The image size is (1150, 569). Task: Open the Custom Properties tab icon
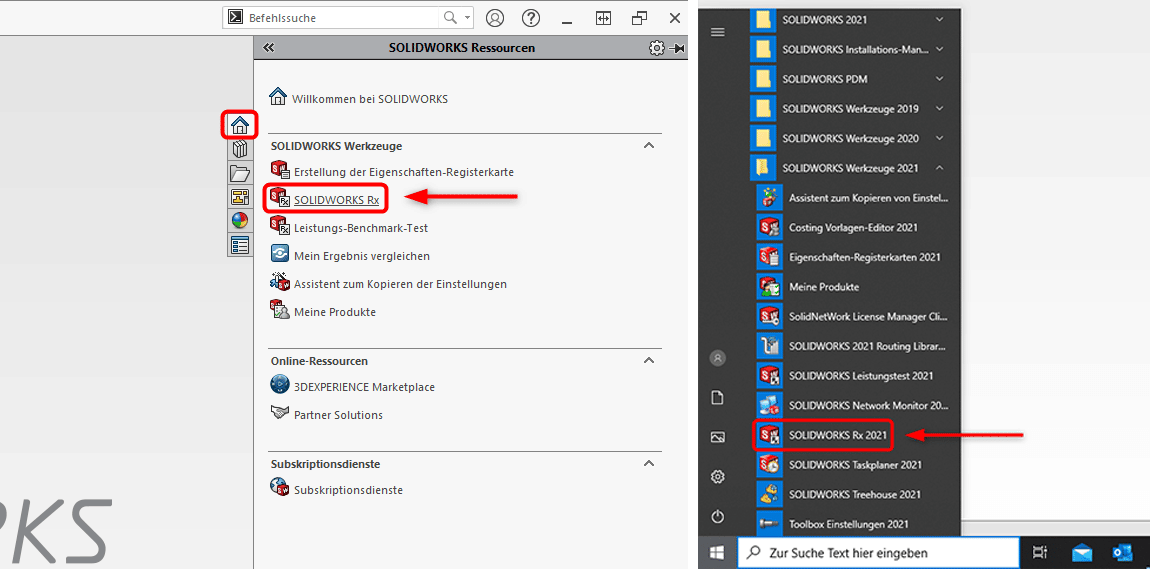(240, 245)
